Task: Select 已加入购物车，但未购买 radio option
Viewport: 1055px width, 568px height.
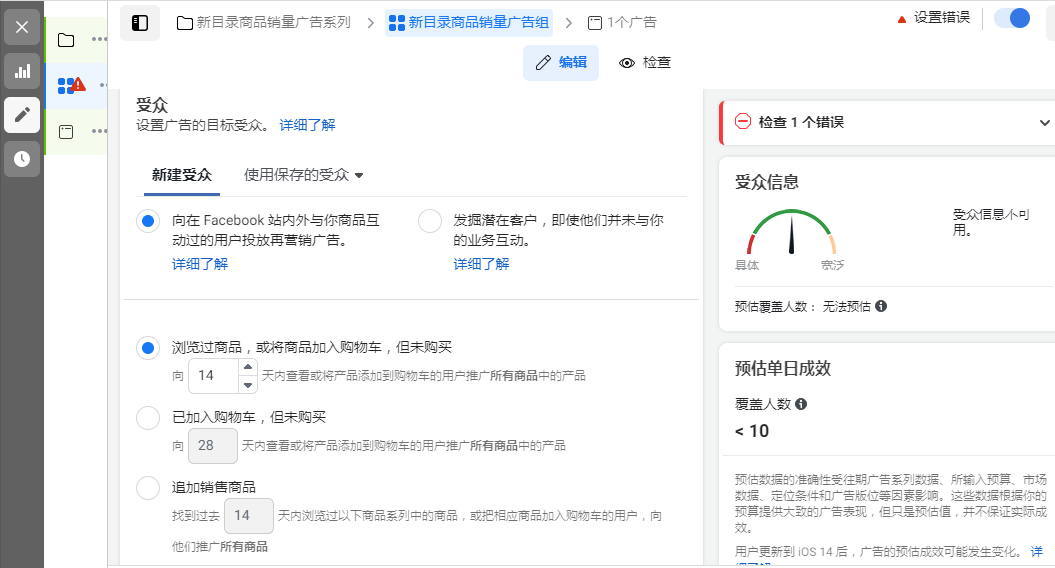Action: pos(148,417)
